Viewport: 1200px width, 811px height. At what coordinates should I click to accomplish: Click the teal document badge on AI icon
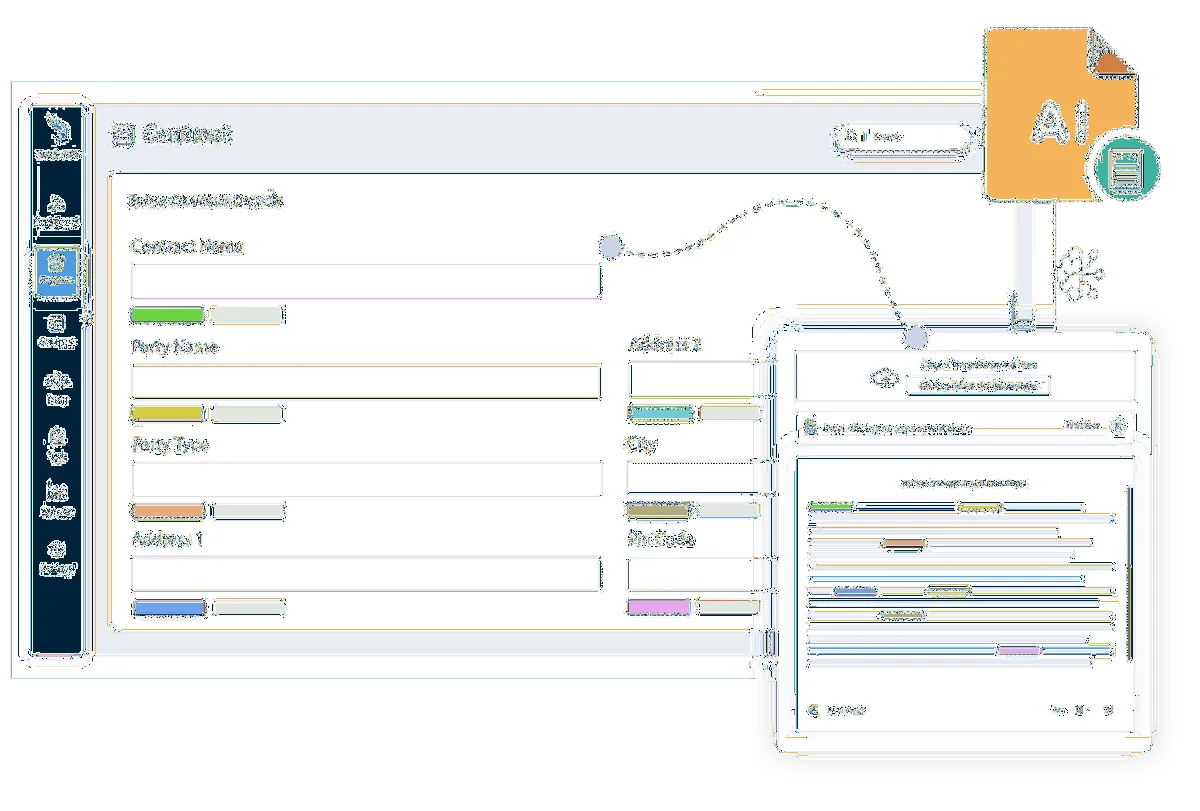pyautogui.click(x=1127, y=169)
